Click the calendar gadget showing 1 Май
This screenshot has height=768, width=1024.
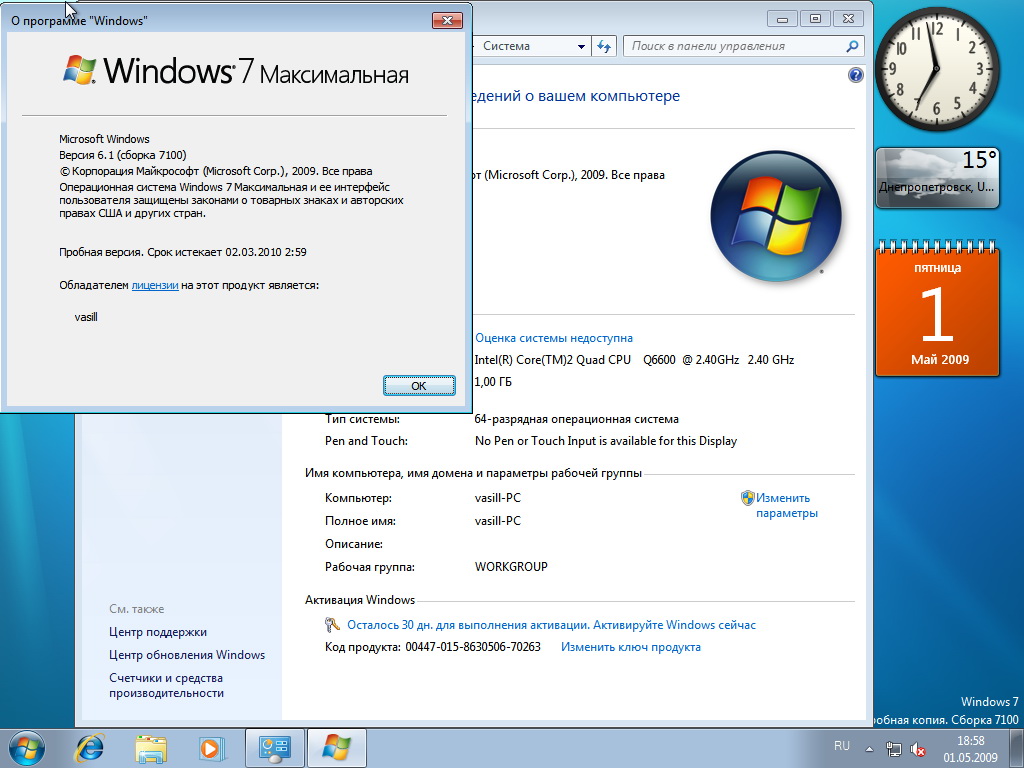pos(937,309)
